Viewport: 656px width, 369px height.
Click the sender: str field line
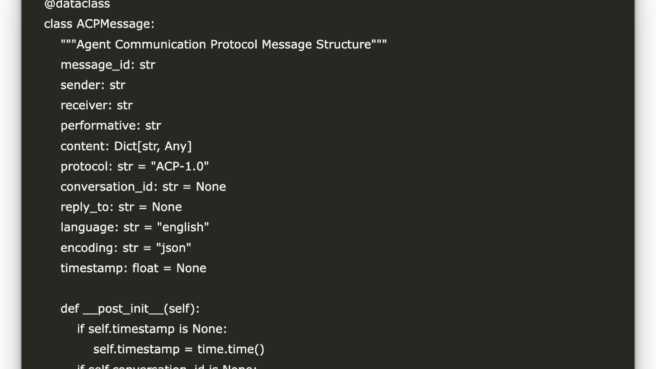tap(93, 85)
